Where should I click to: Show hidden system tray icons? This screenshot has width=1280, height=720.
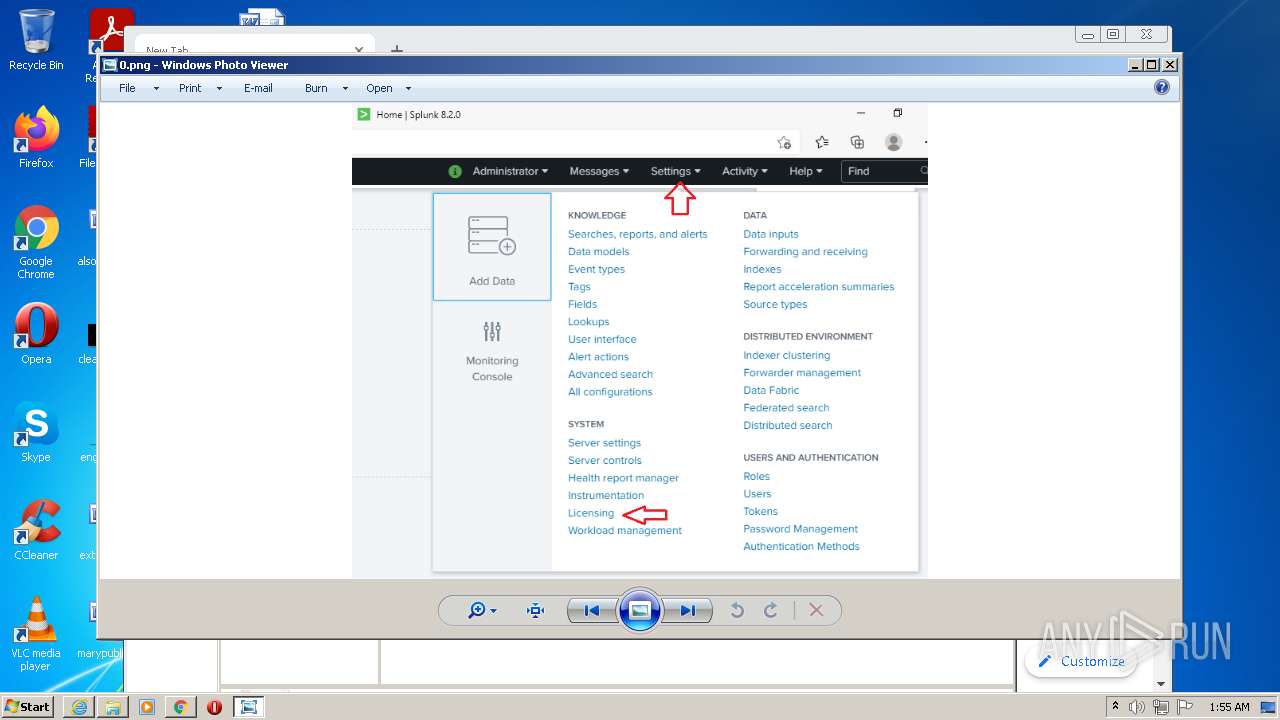pos(1116,707)
